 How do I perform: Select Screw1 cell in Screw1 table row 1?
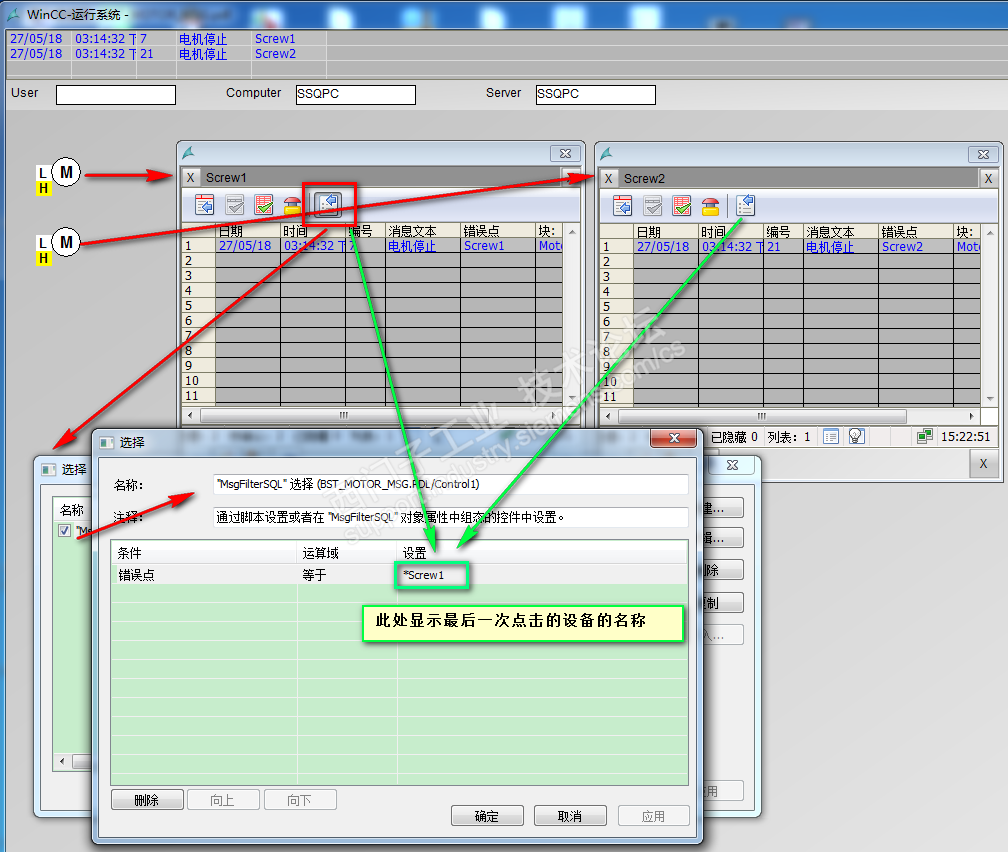click(x=498, y=246)
